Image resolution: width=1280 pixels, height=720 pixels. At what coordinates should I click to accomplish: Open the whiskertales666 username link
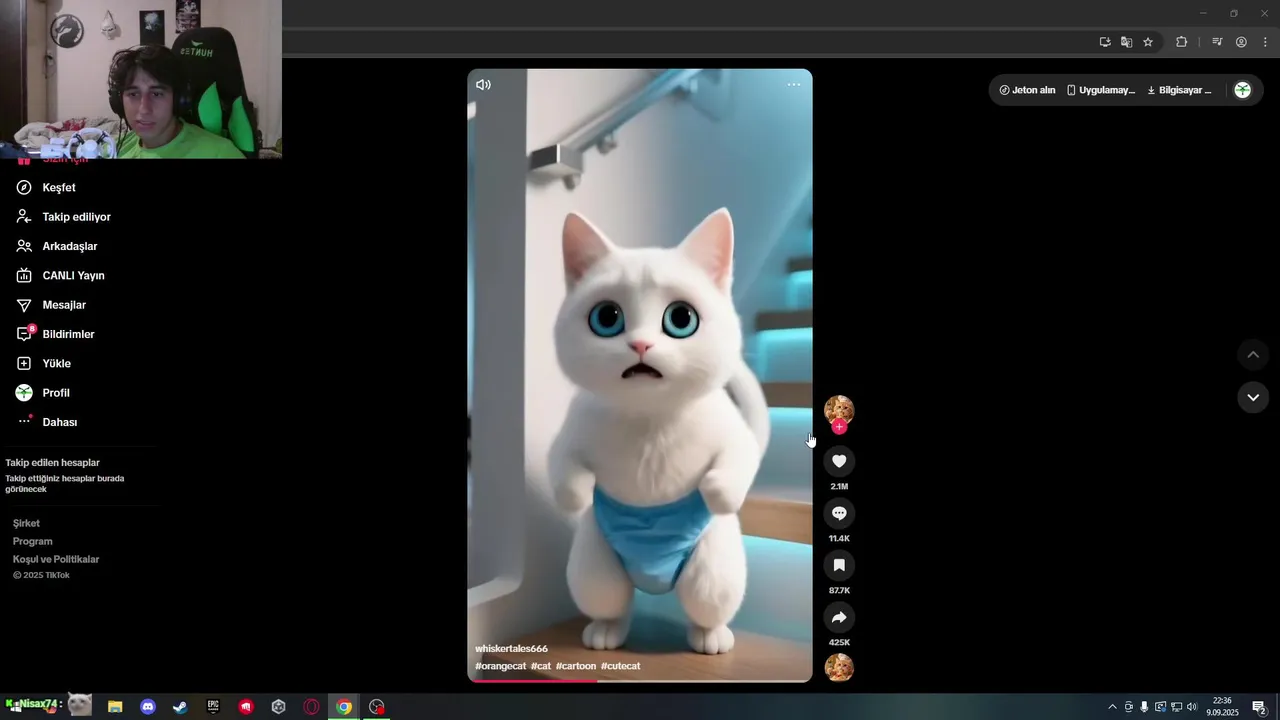pos(511,648)
